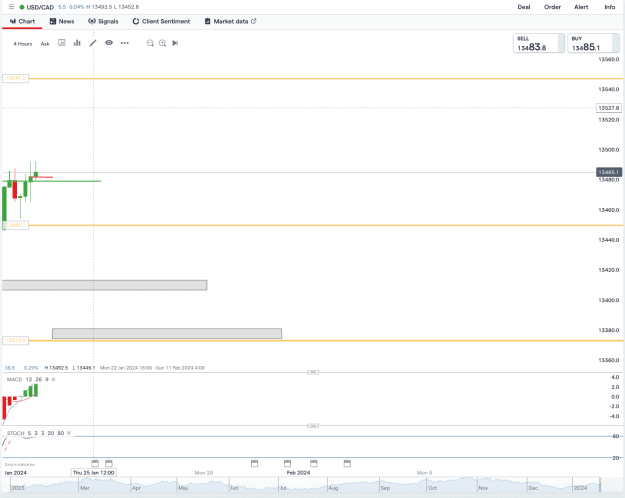Click the Info menu item

(609, 7)
